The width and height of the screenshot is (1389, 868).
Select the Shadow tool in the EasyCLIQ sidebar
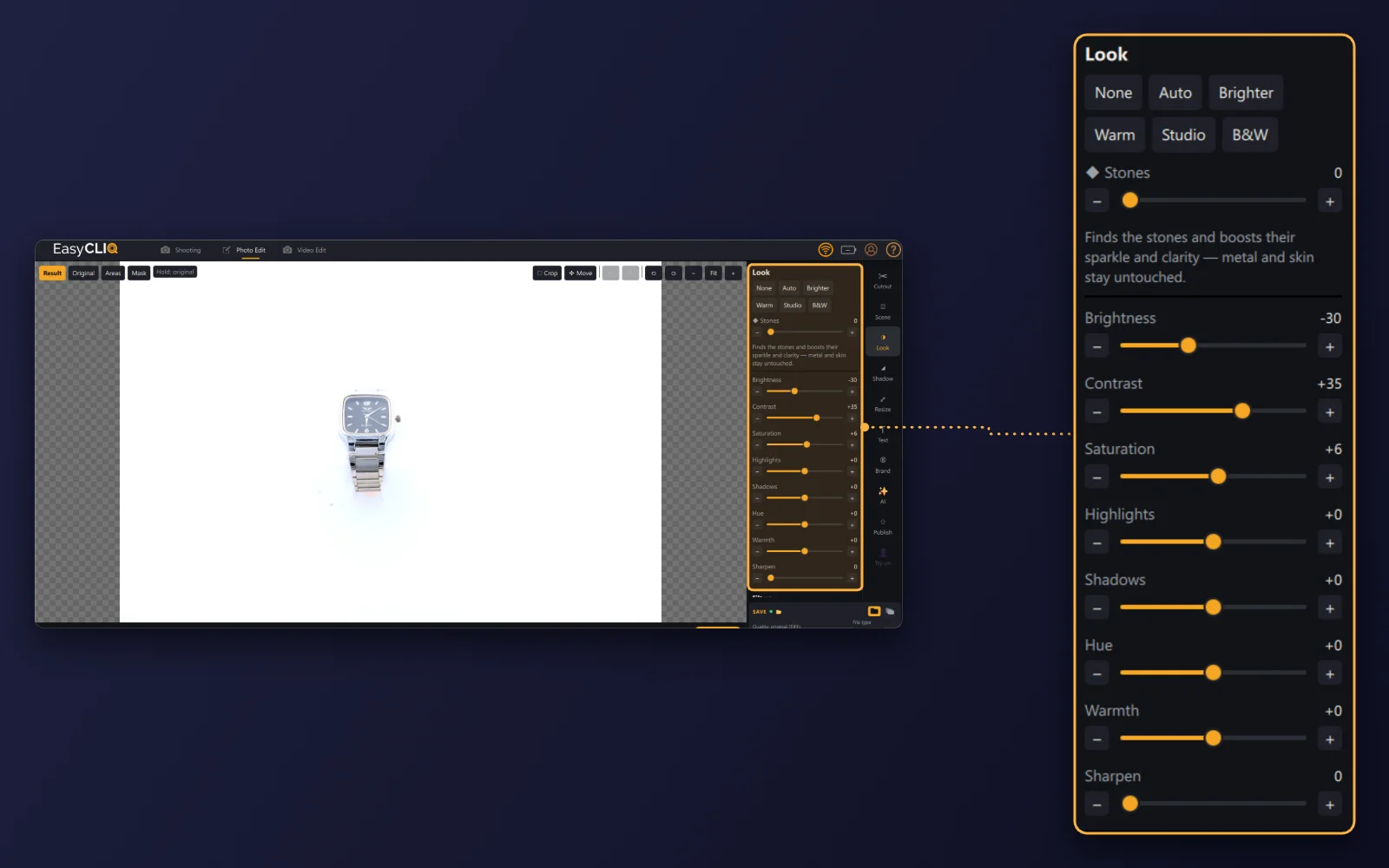(x=882, y=373)
